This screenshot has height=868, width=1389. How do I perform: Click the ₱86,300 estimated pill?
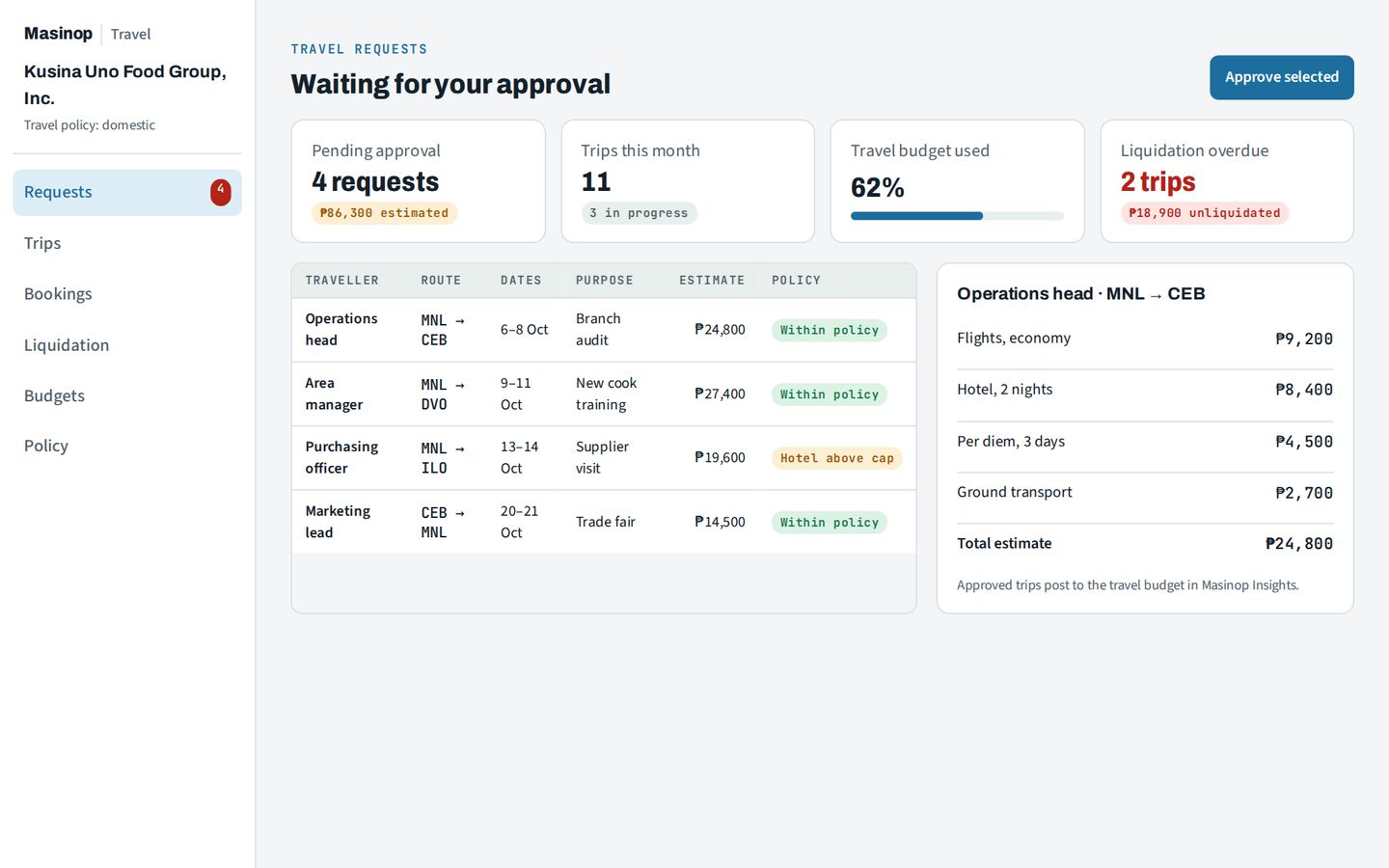(x=384, y=213)
